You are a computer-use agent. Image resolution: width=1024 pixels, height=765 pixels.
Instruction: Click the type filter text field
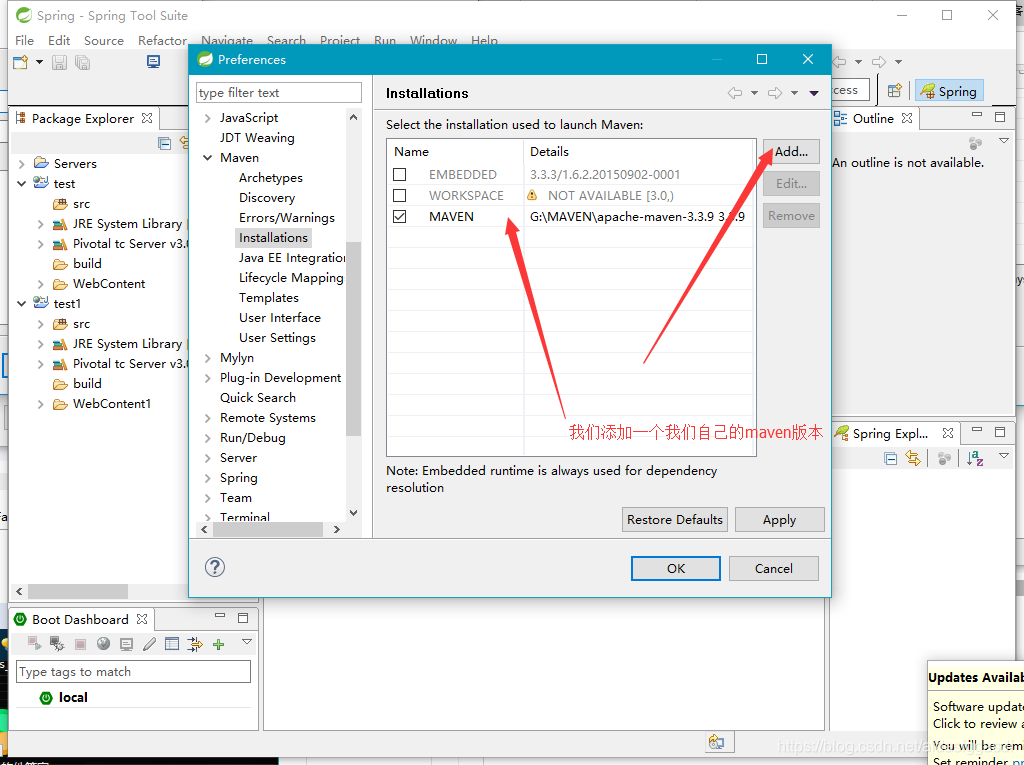click(x=279, y=93)
